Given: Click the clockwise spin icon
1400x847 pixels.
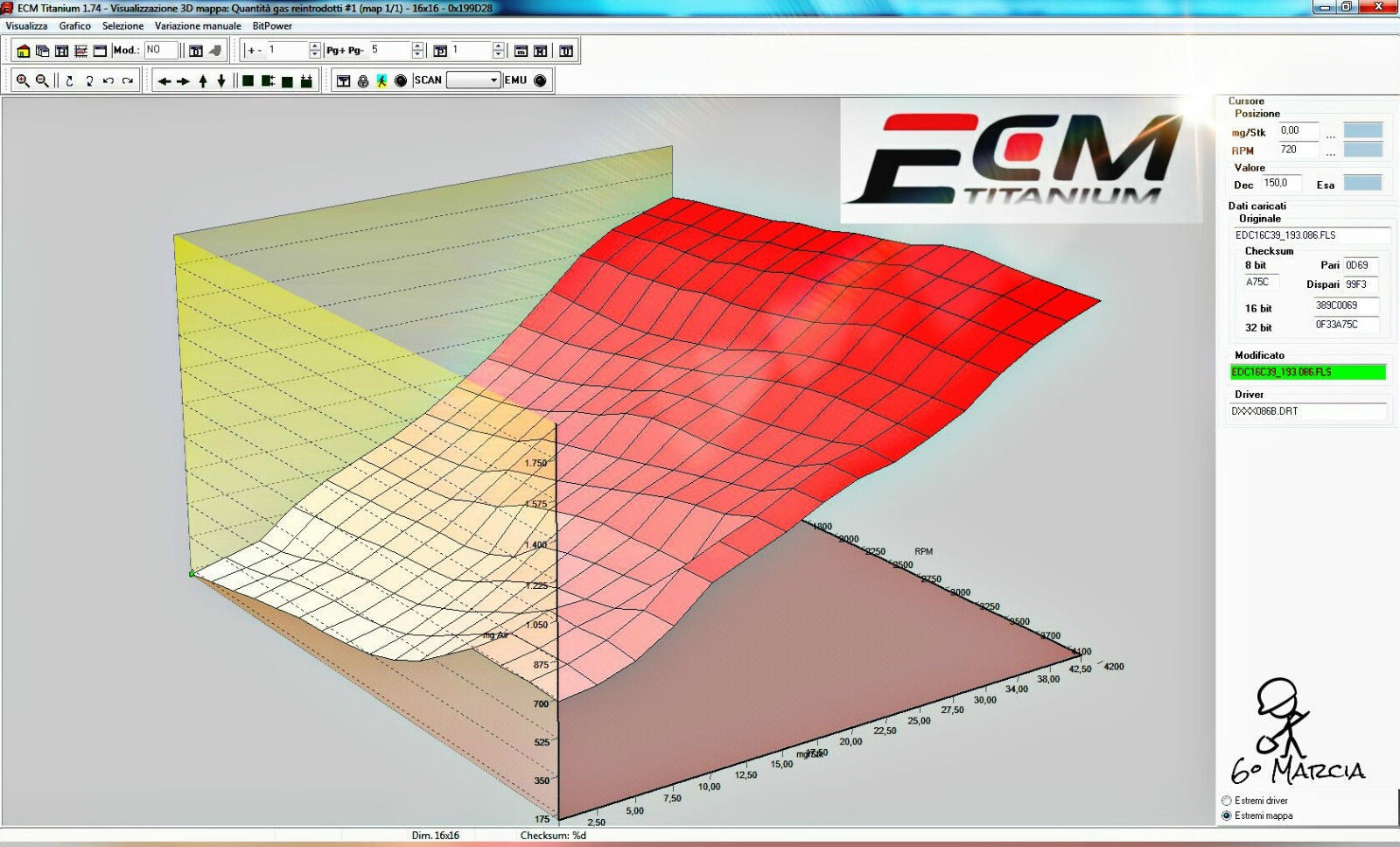Looking at the screenshot, I should click(128, 80).
